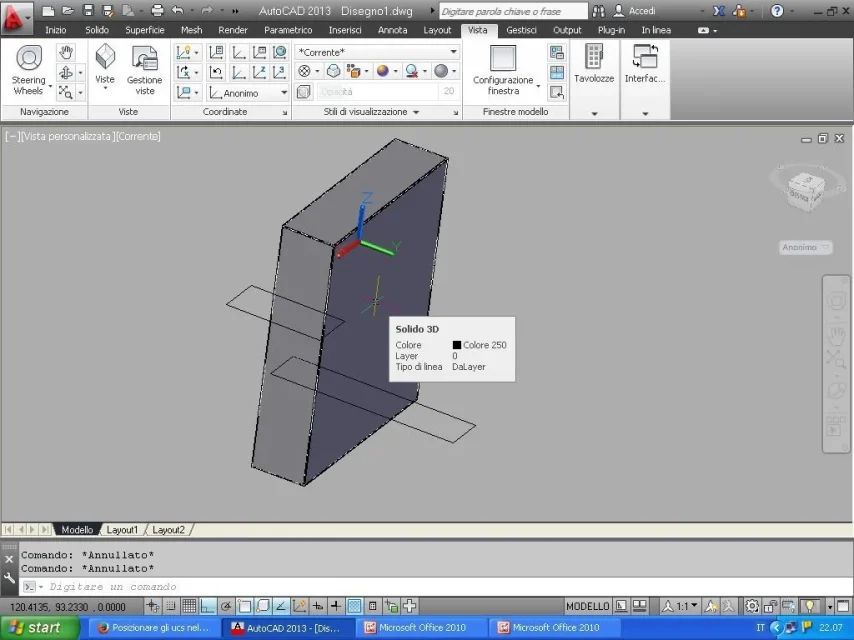Click the Windows start button
Screen dimensions: 854x640
click(39, 627)
